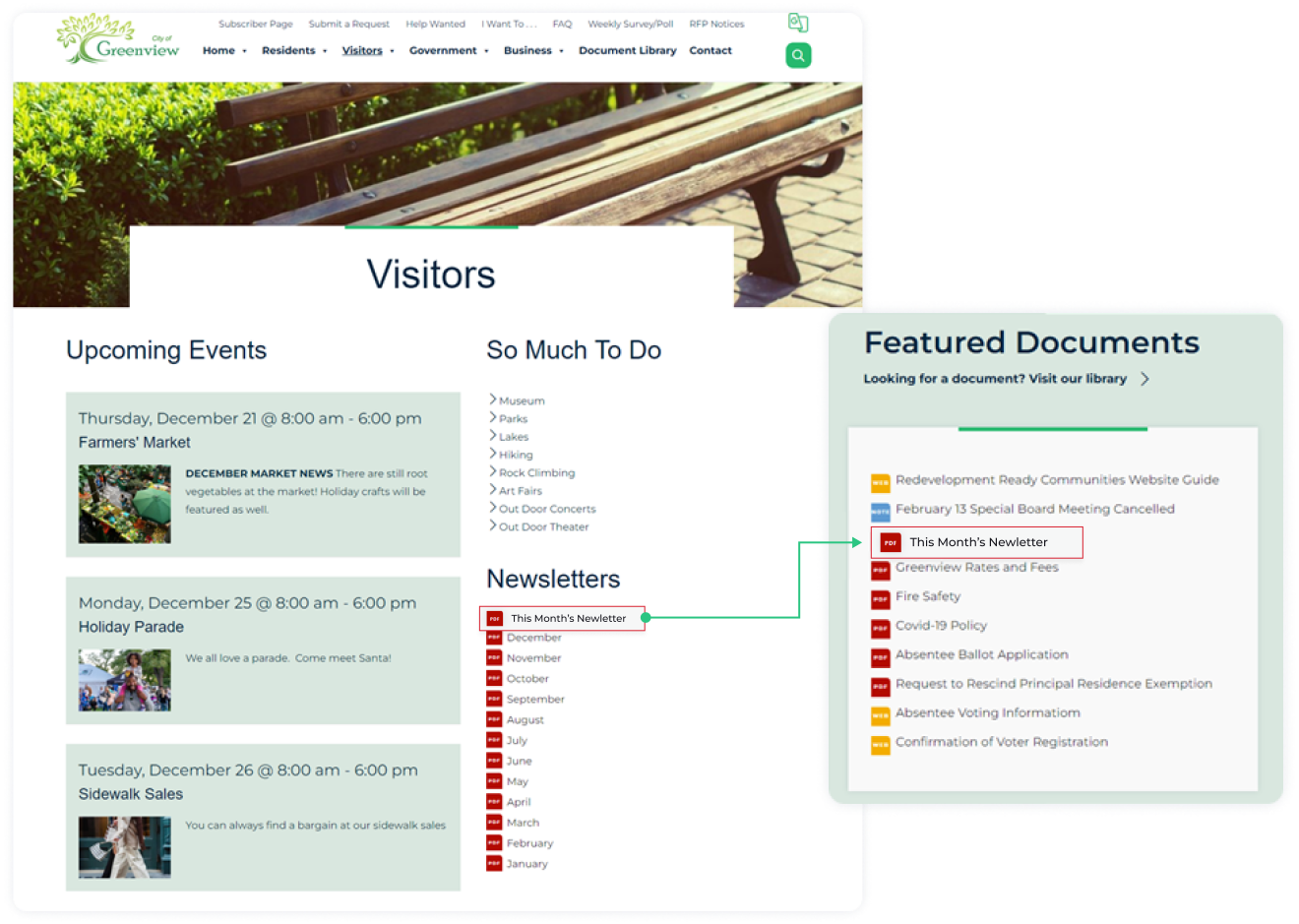1299x924 pixels.
Task: Expand the Business menu dropdown arrow
Action: coord(561,51)
